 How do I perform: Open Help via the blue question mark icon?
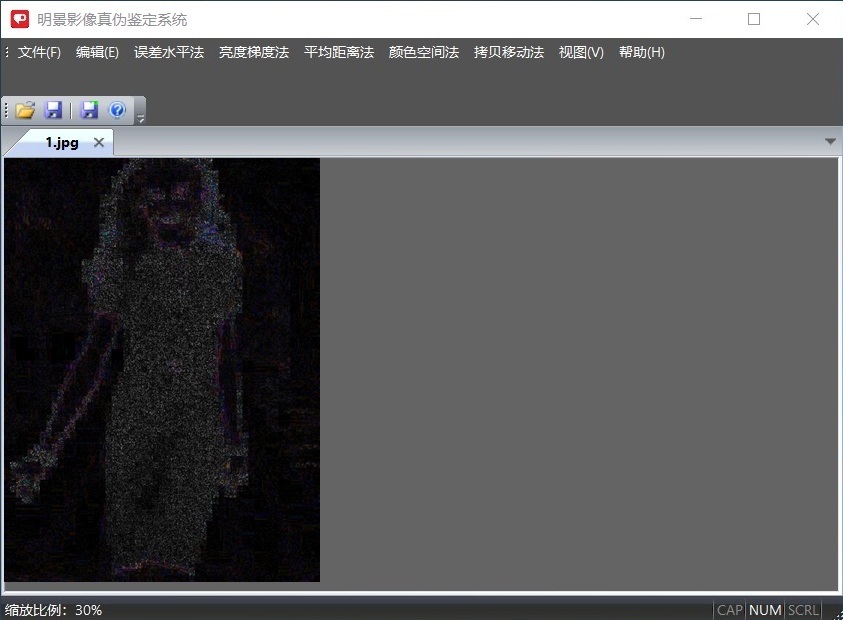click(x=117, y=110)
